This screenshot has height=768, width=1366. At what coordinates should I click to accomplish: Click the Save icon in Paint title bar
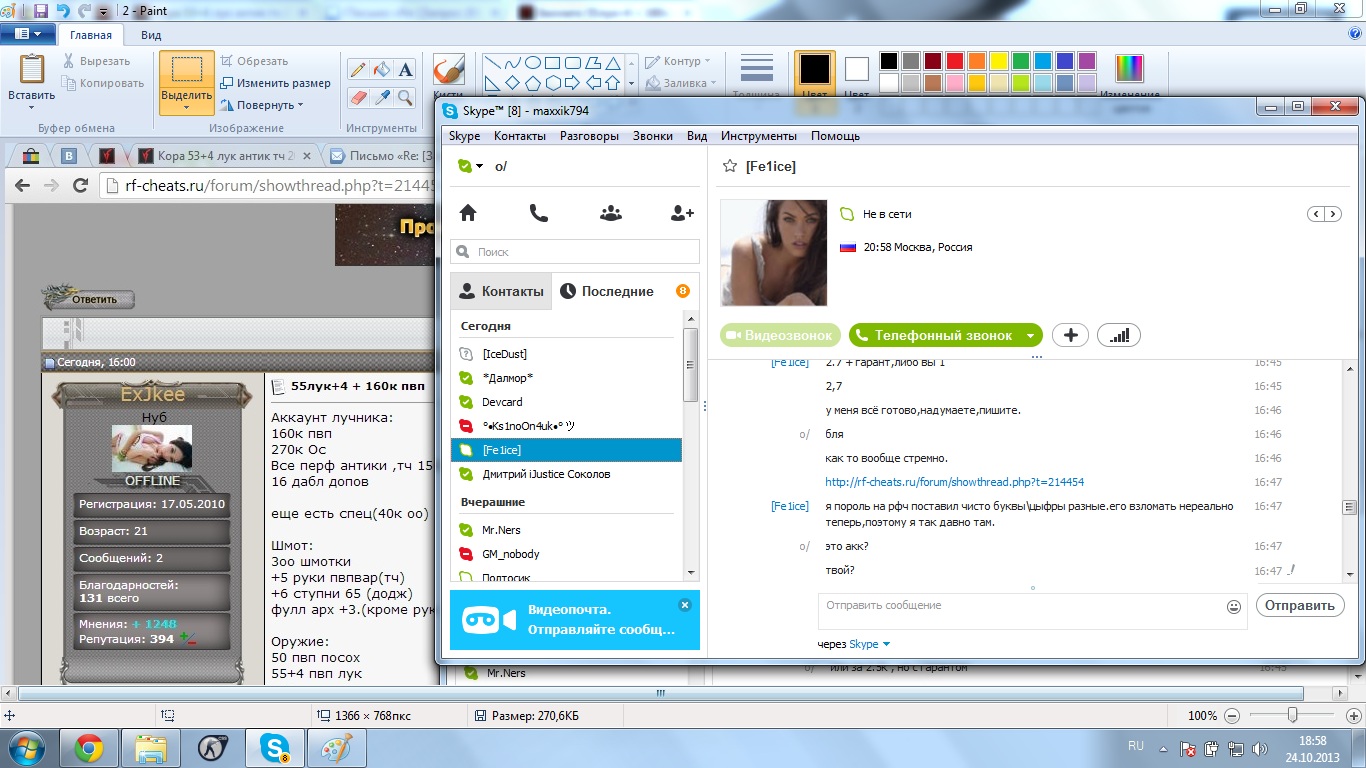point(41,11)
